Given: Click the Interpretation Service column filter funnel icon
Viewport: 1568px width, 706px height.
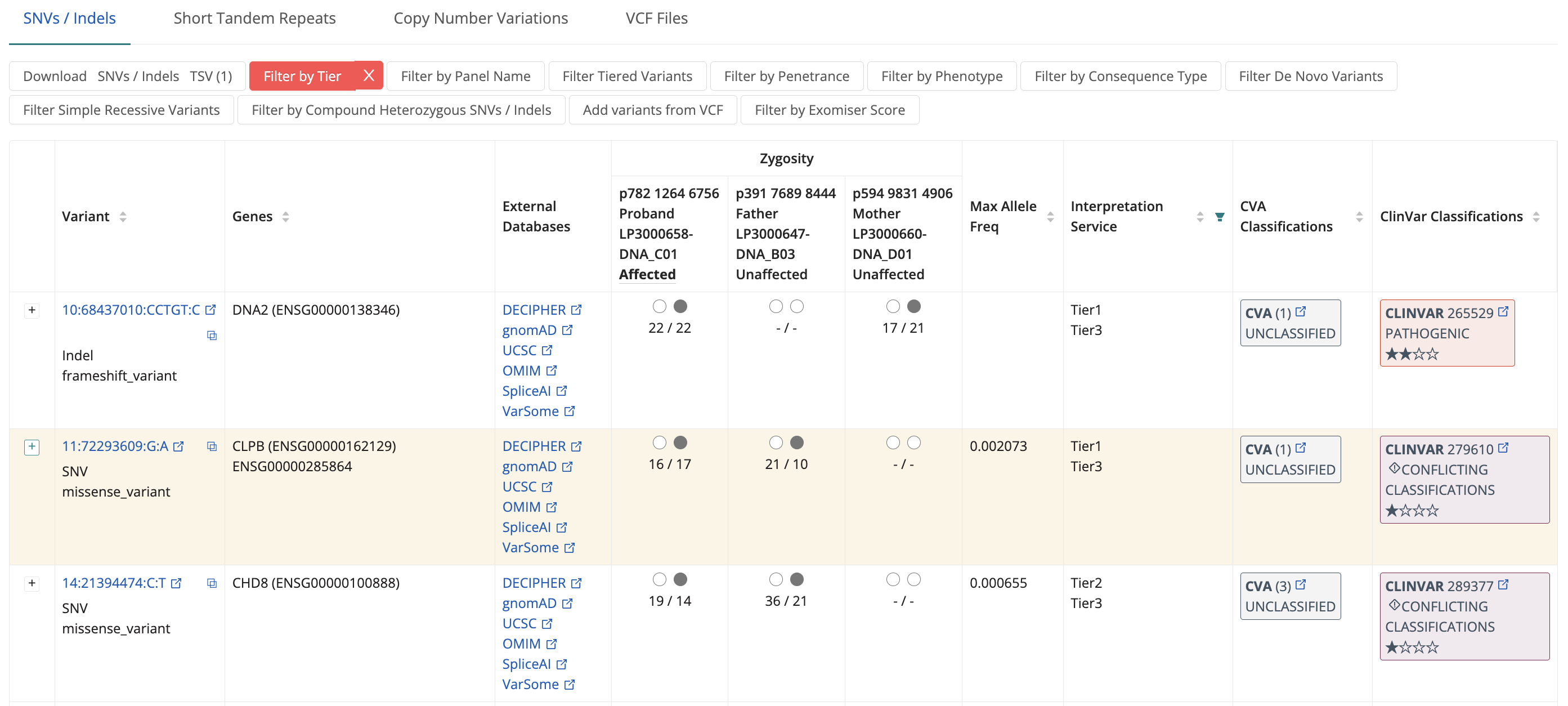Looking at the screenshot, I should [1219, 217].
